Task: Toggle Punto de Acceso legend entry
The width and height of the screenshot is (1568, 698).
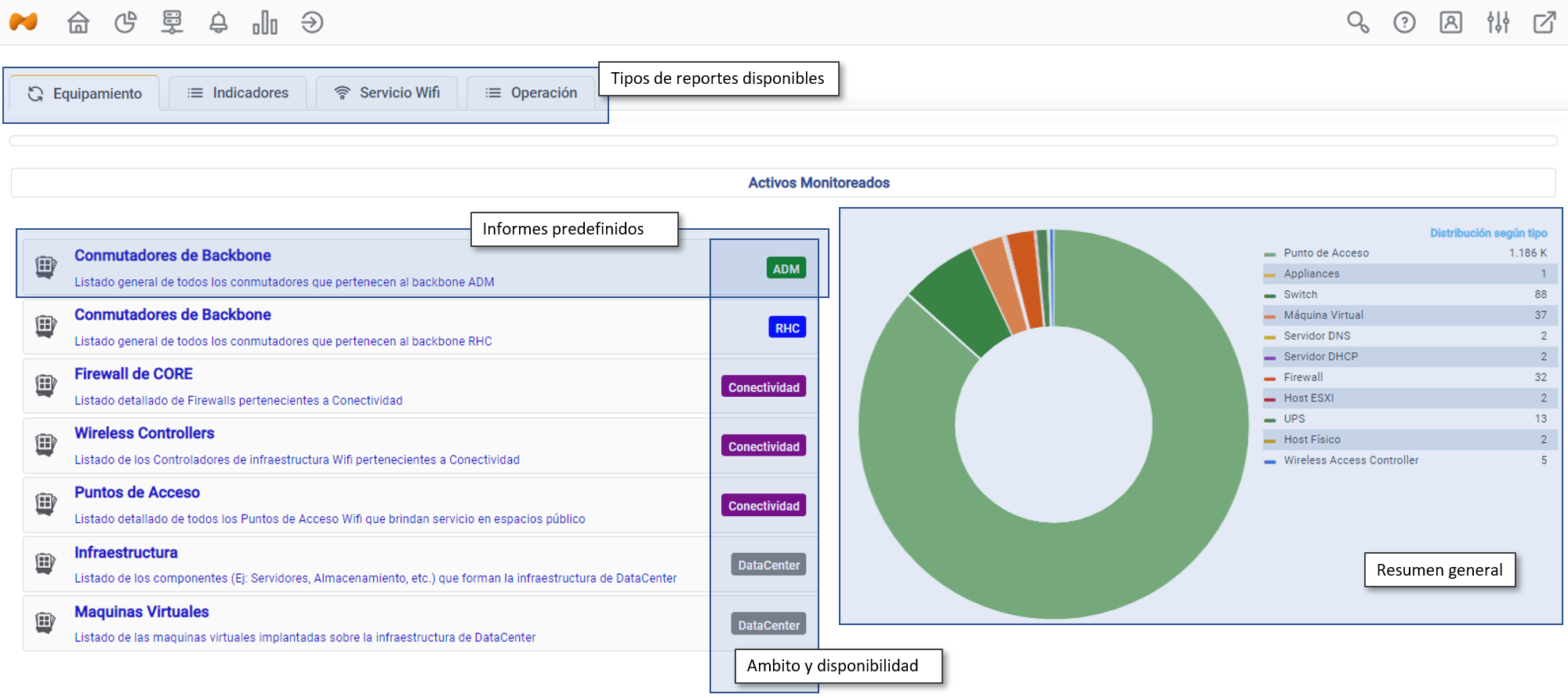Action: click(1326, 253)
